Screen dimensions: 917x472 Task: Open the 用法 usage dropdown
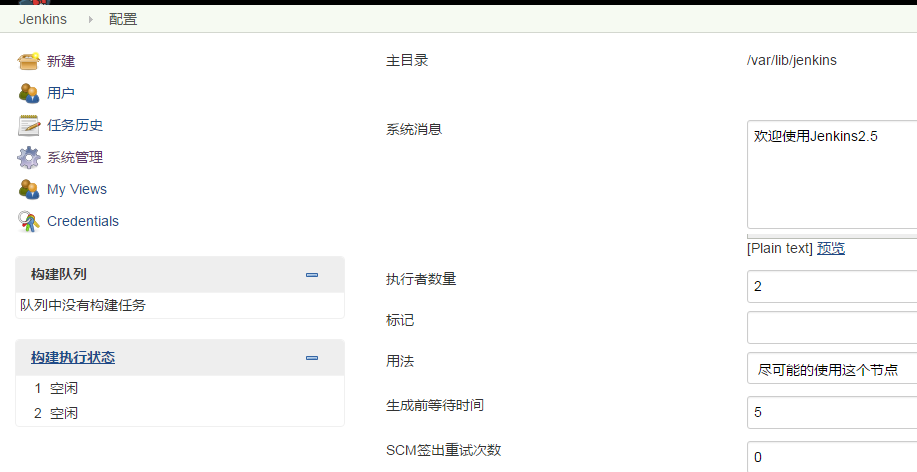point(832,368)
